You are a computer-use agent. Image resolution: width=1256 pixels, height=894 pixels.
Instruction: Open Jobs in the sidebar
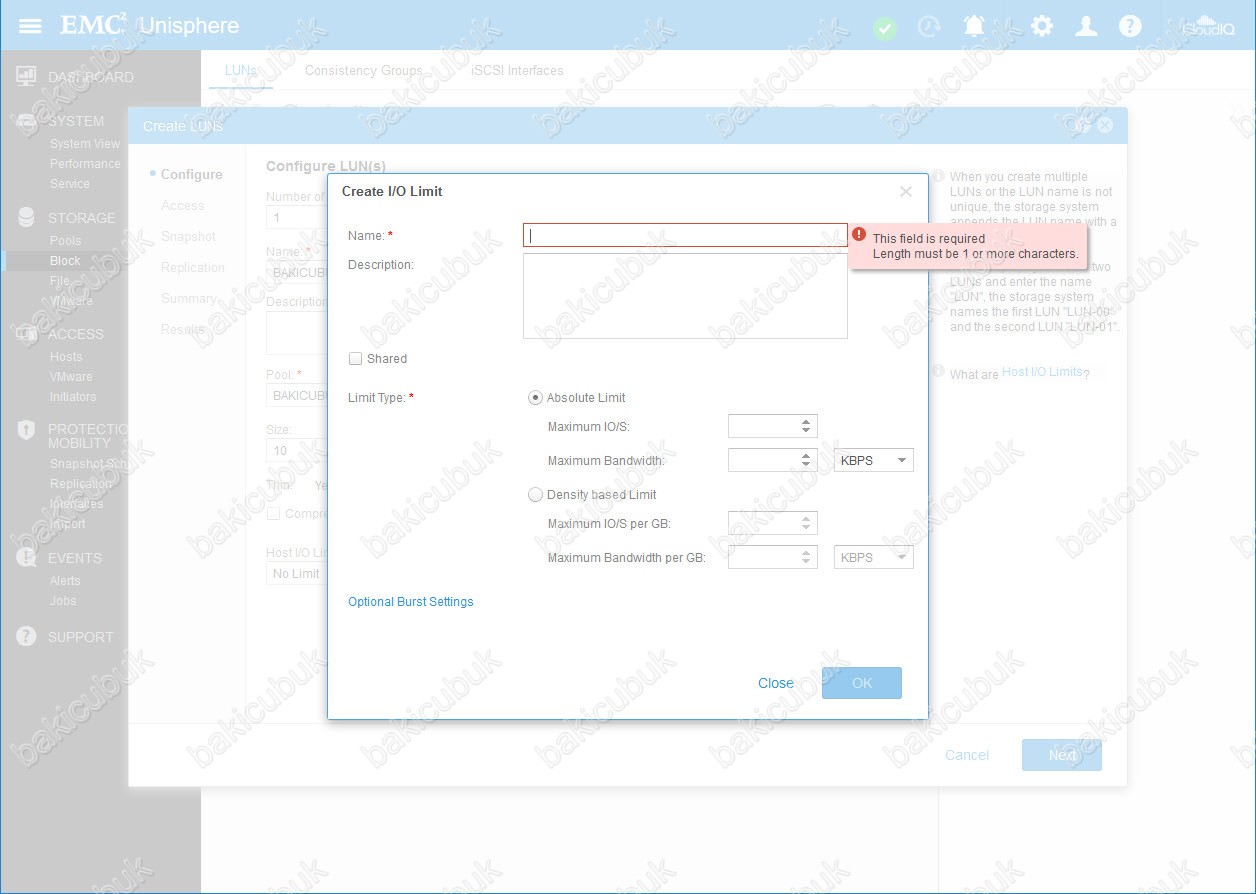63,601
